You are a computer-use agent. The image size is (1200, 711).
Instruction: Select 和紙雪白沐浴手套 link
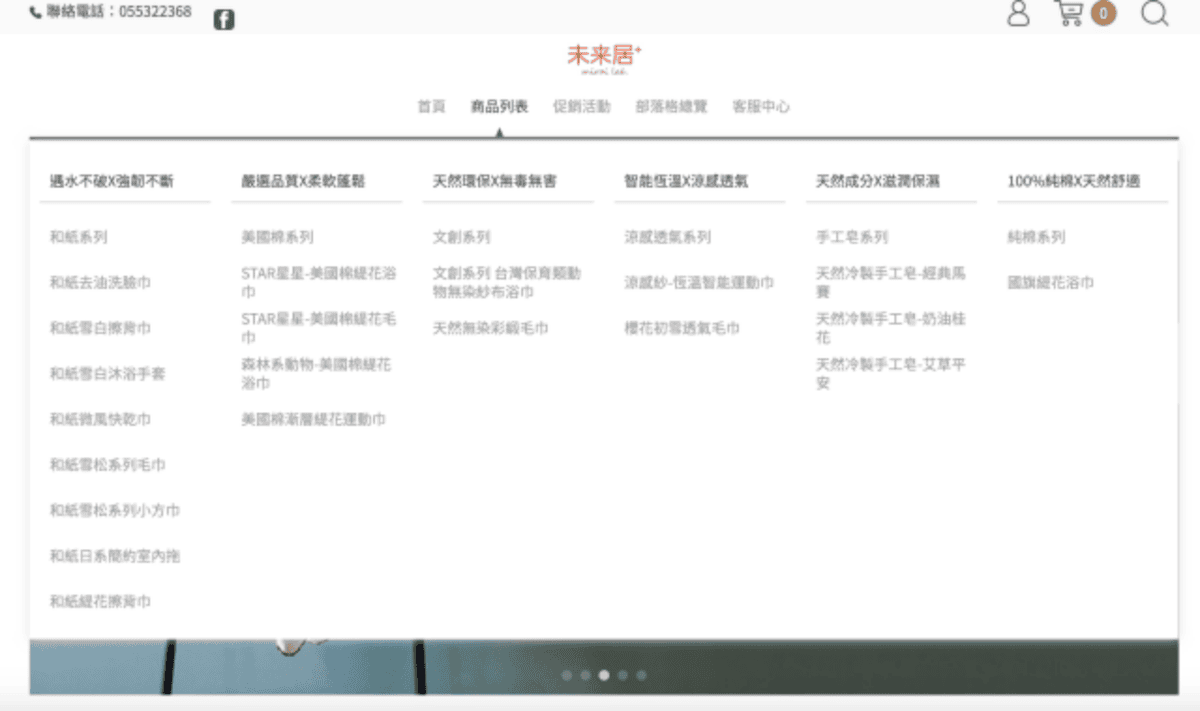click(x=107, y=374)
